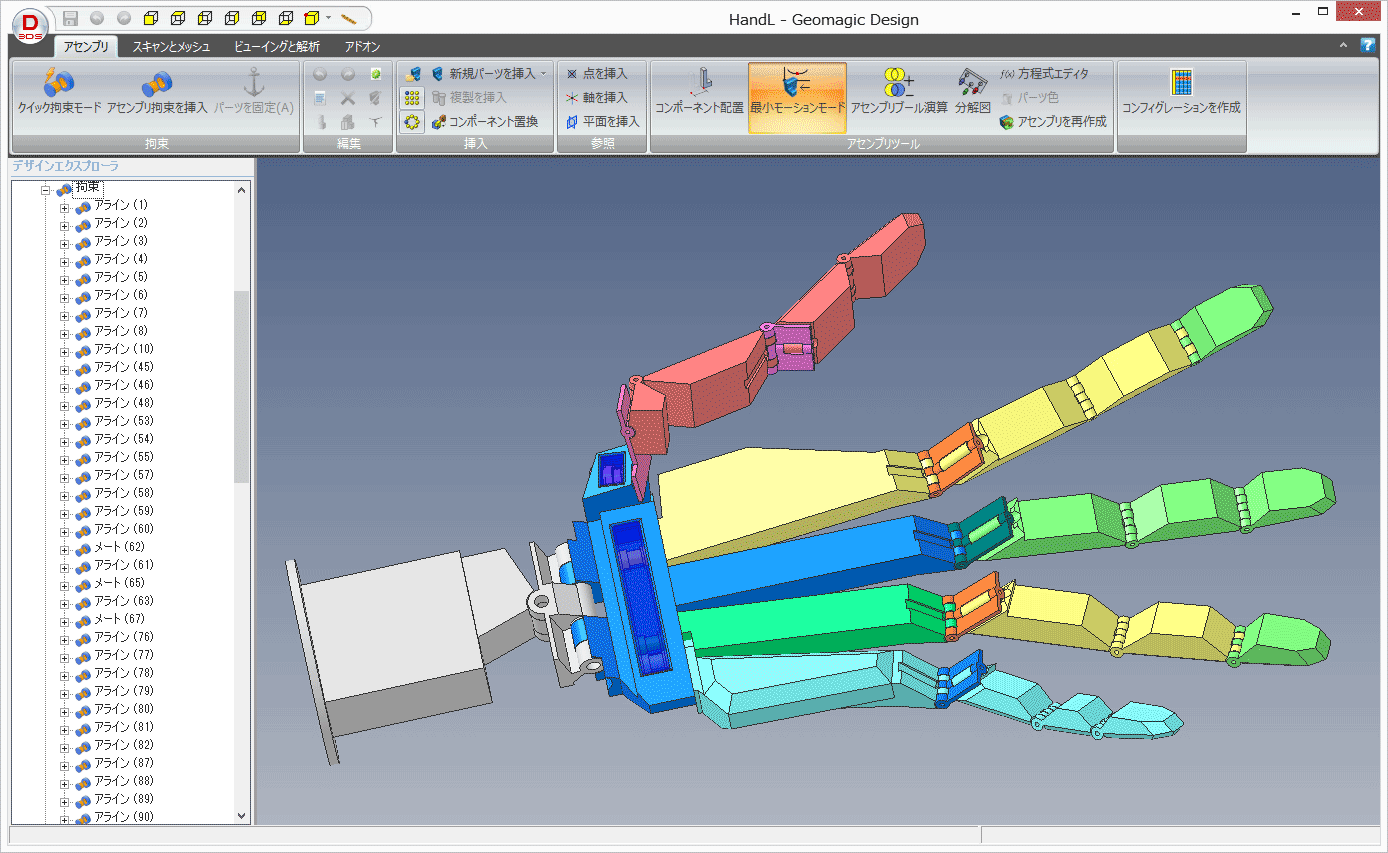
Task: Open アセンブリブール演算 assembly boolean tool
Action: [x=899, y=92]
